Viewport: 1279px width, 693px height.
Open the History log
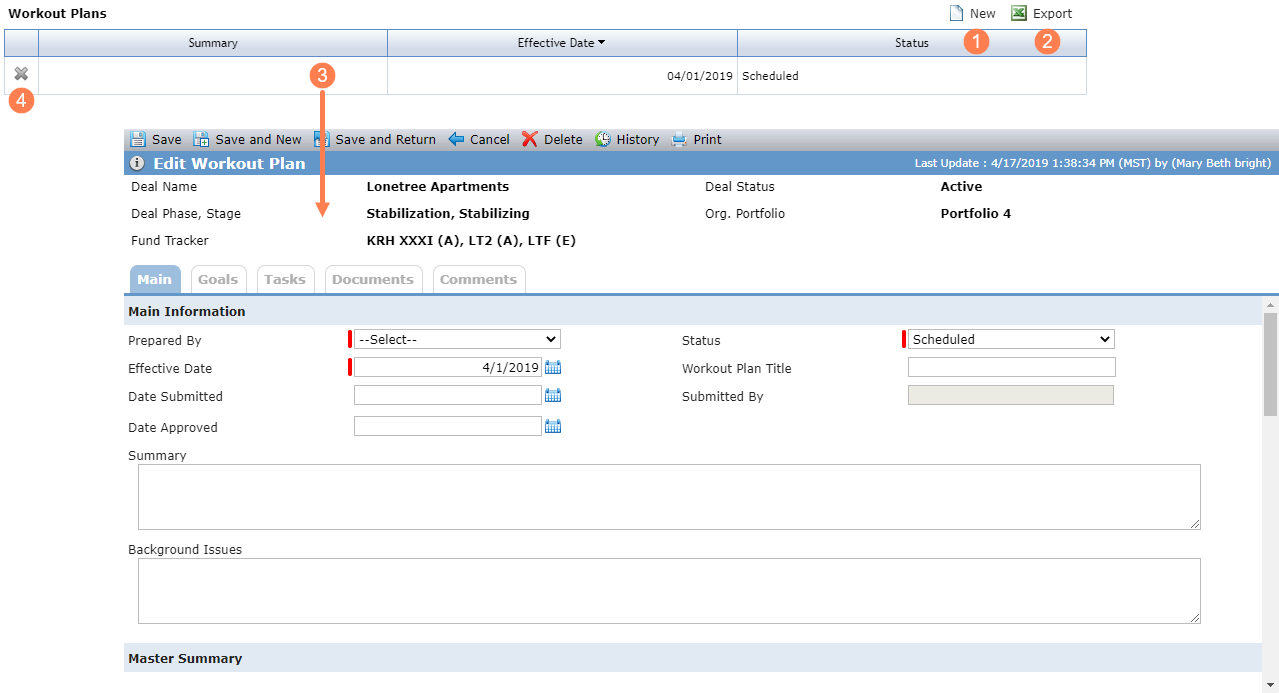[627, 139]
